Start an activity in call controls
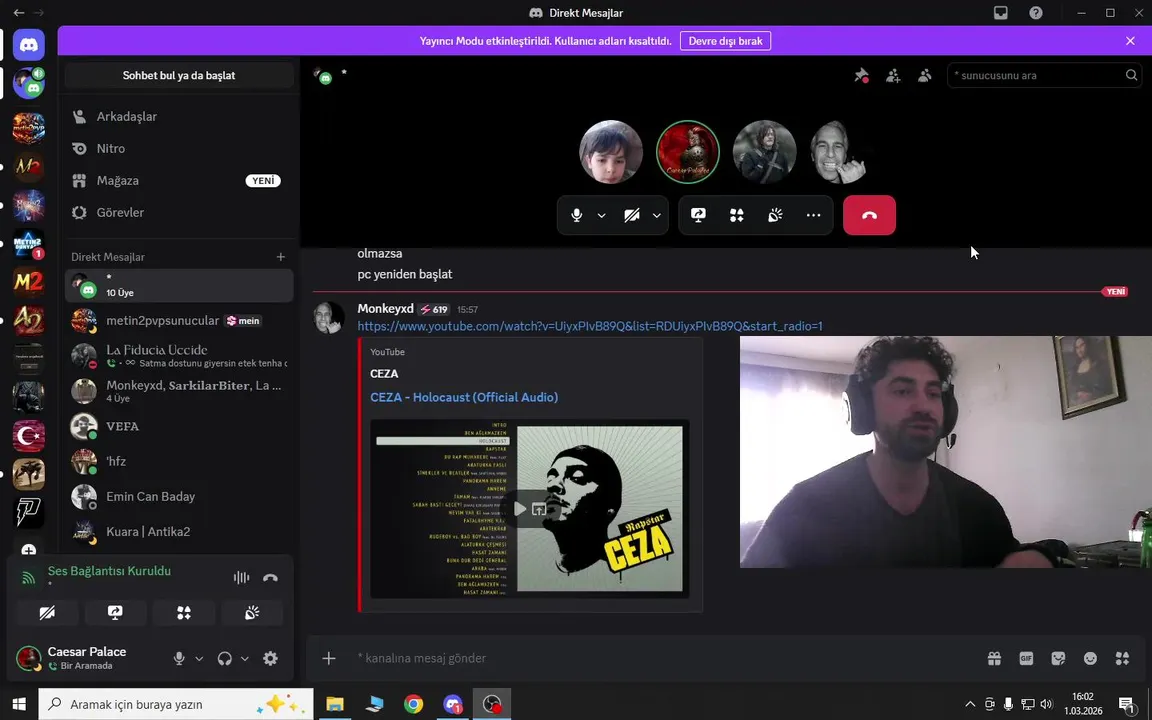The image size is (1152, 720). click(737, 215)
